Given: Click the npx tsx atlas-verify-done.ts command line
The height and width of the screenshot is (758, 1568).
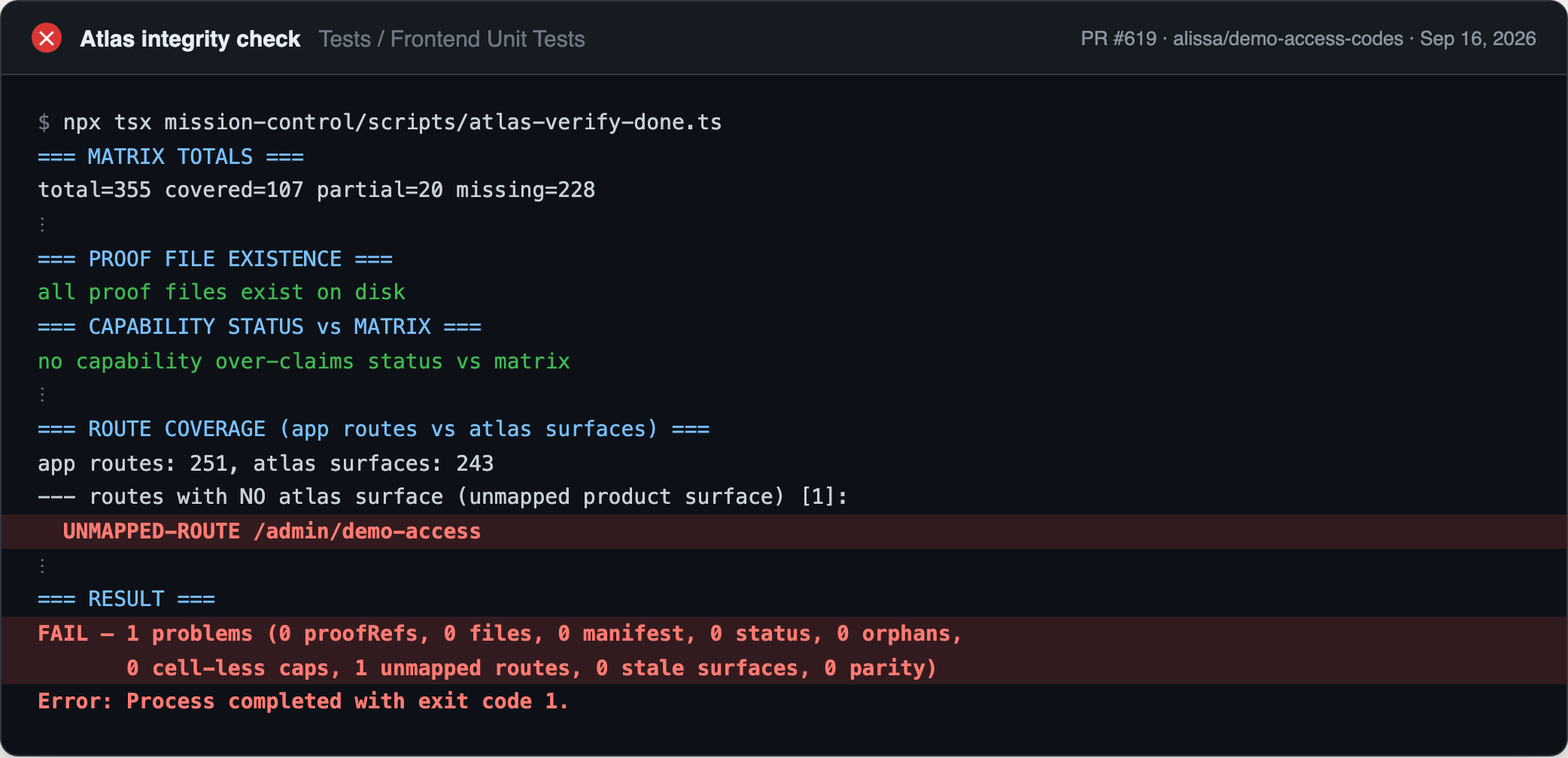Looking at the screenshot, I should click(x=380, y=122).
